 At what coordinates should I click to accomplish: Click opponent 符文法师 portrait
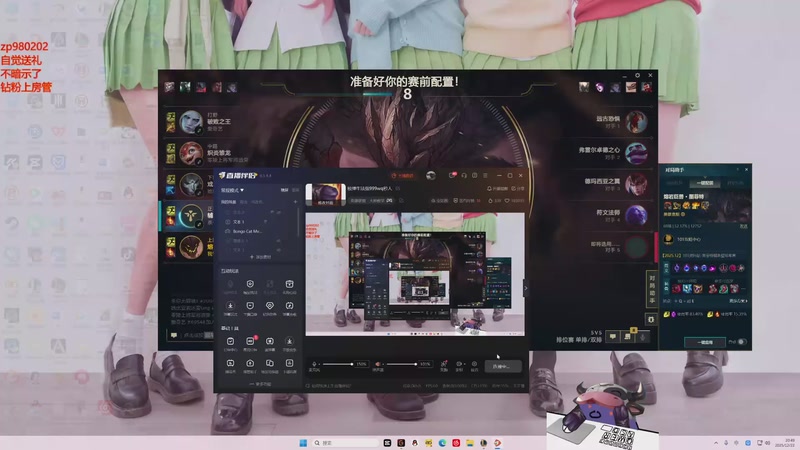[636, 215]
